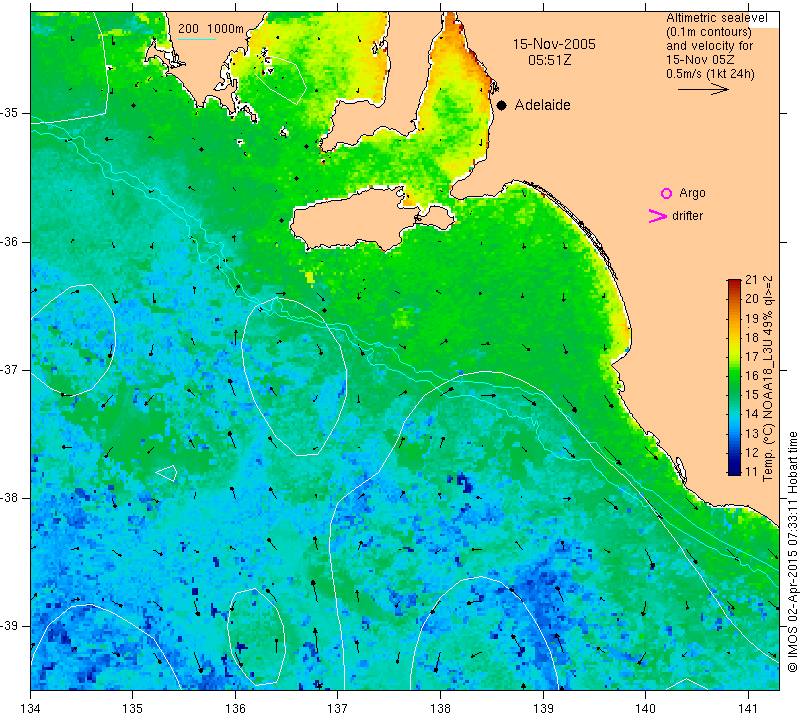Click the 11 value on temperature scale
The height and width of the screenshot is (720, 800).
tap(752, 471)
